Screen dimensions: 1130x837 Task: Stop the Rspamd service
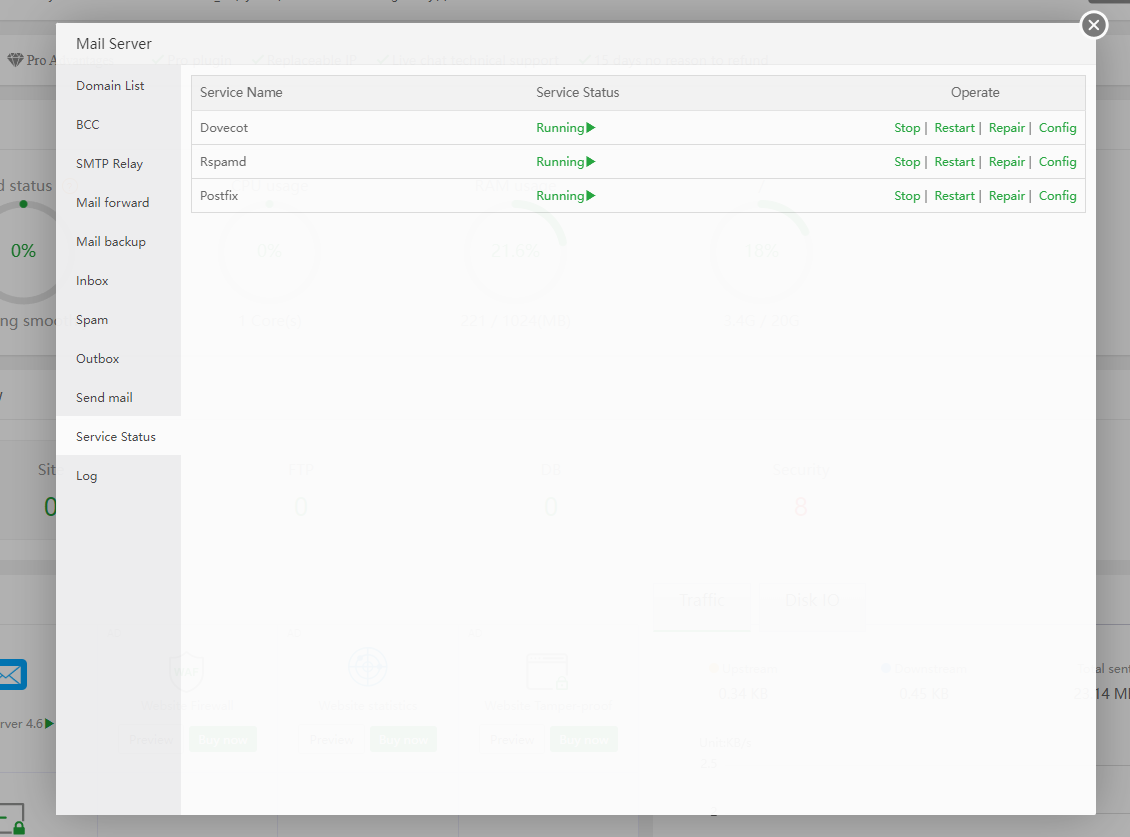(x=907, y=161)
